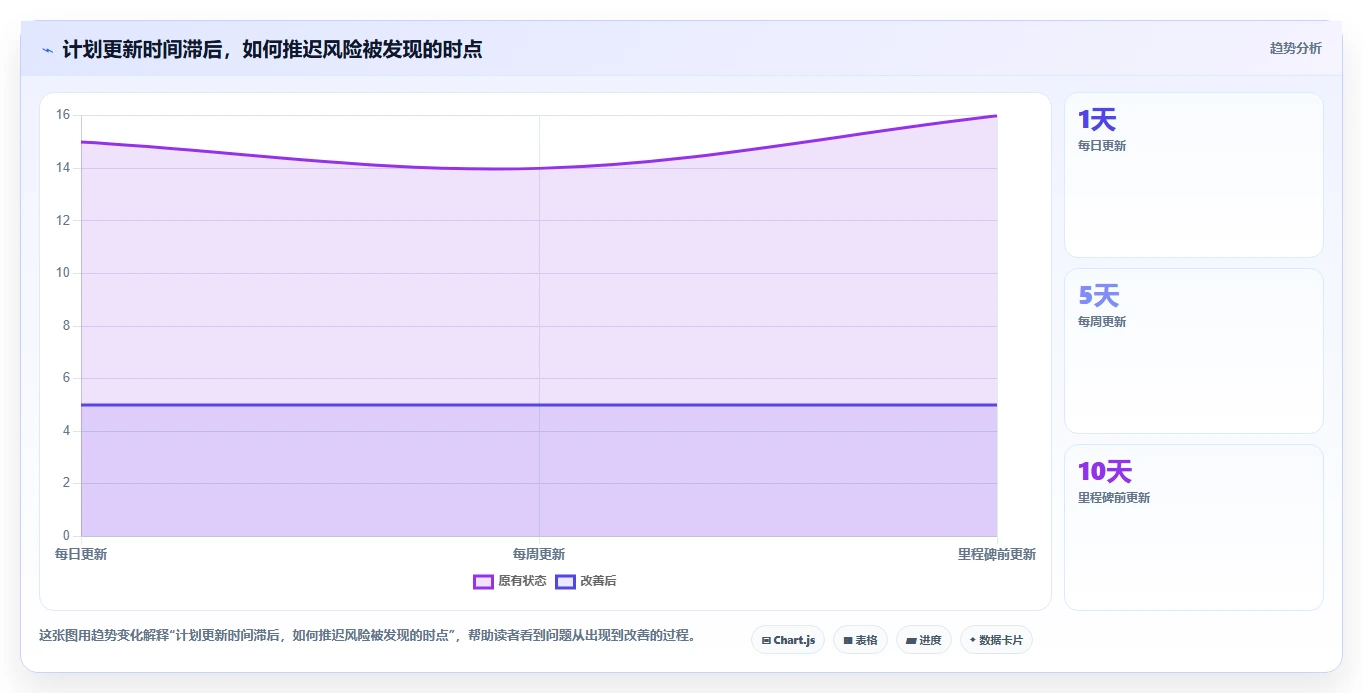Click the 改善后 legend label
Image resolution: width=1363 pixels, height=693 pixels.
pos(598,581)
